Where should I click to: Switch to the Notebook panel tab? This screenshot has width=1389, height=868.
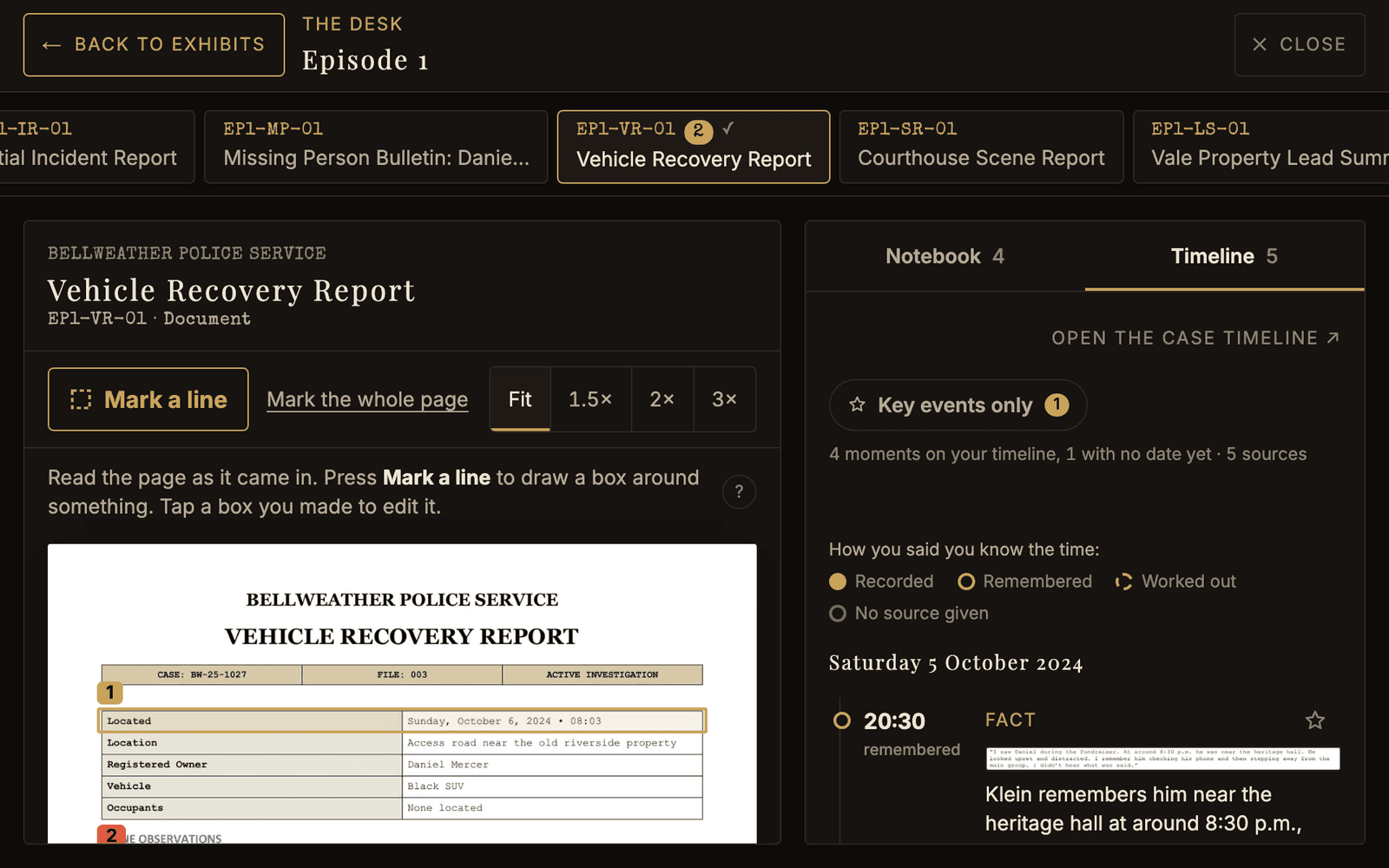click(x=945, y=256)
